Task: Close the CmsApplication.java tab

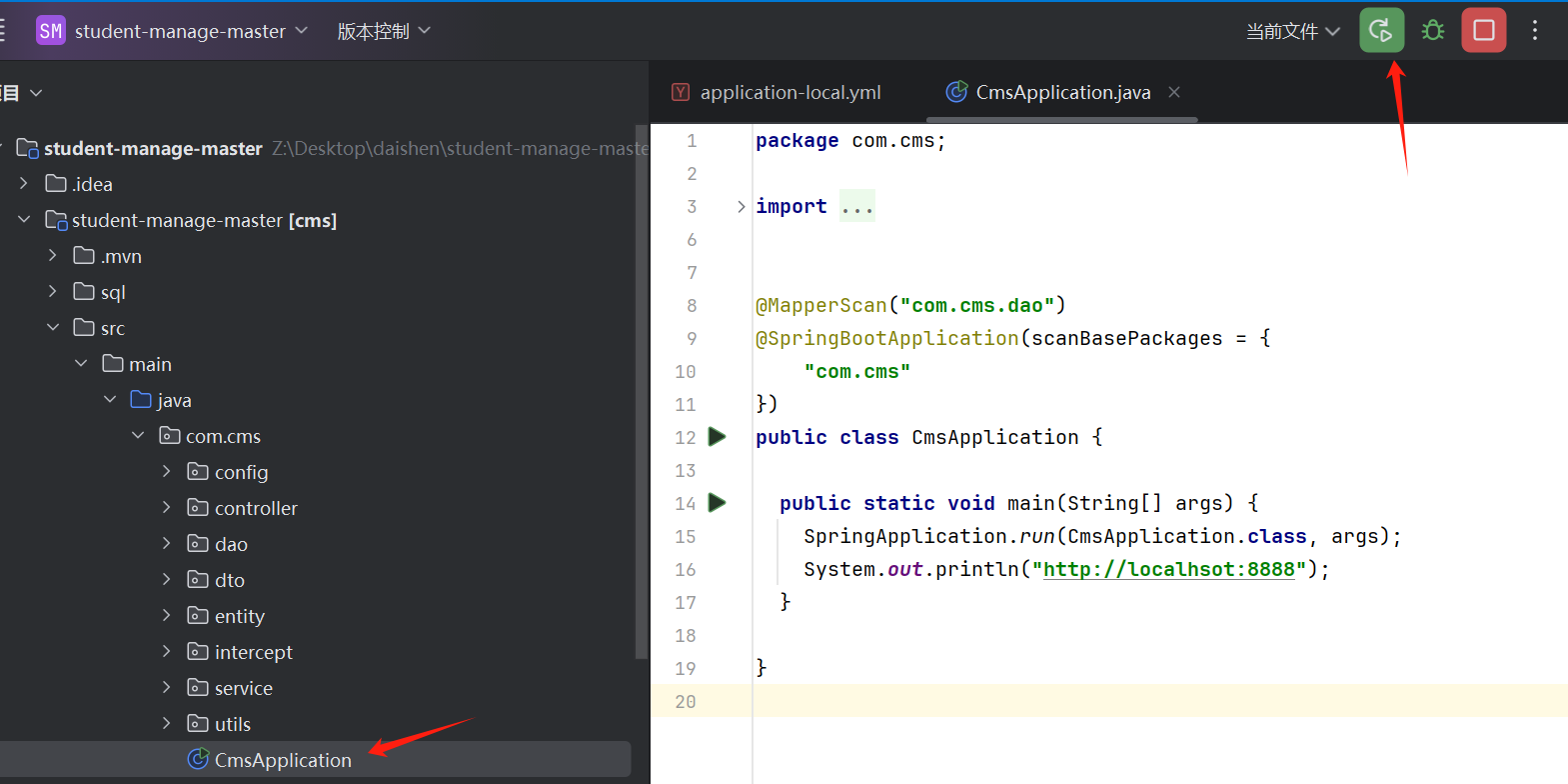Action: (1174, 92)
